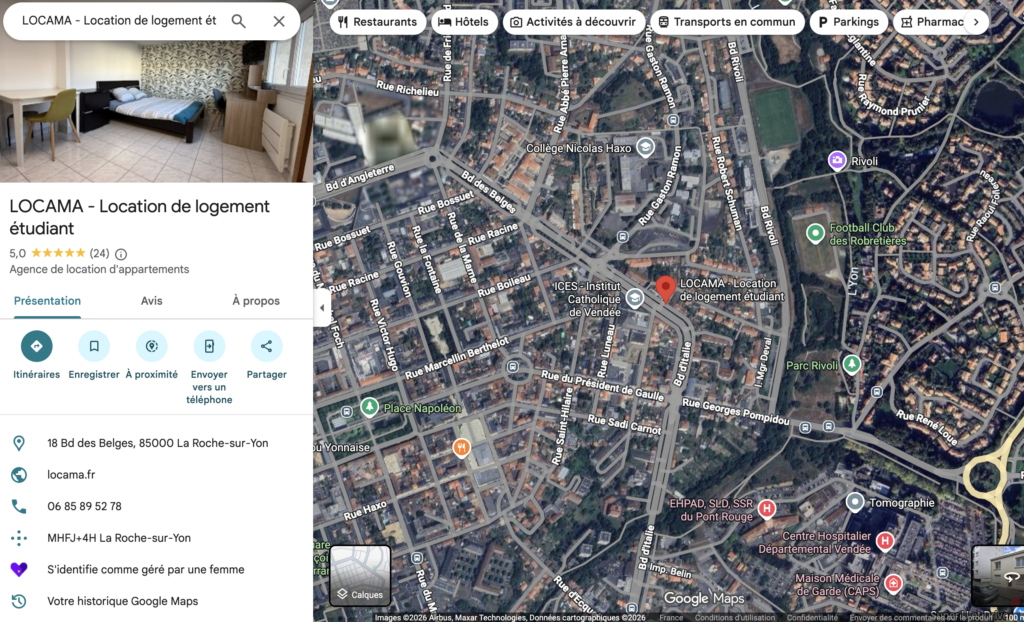The width and height of the screenshot is (1024, 622).
Task: Open Street View thumbnail at bottom right
Action: pos(998,576)
